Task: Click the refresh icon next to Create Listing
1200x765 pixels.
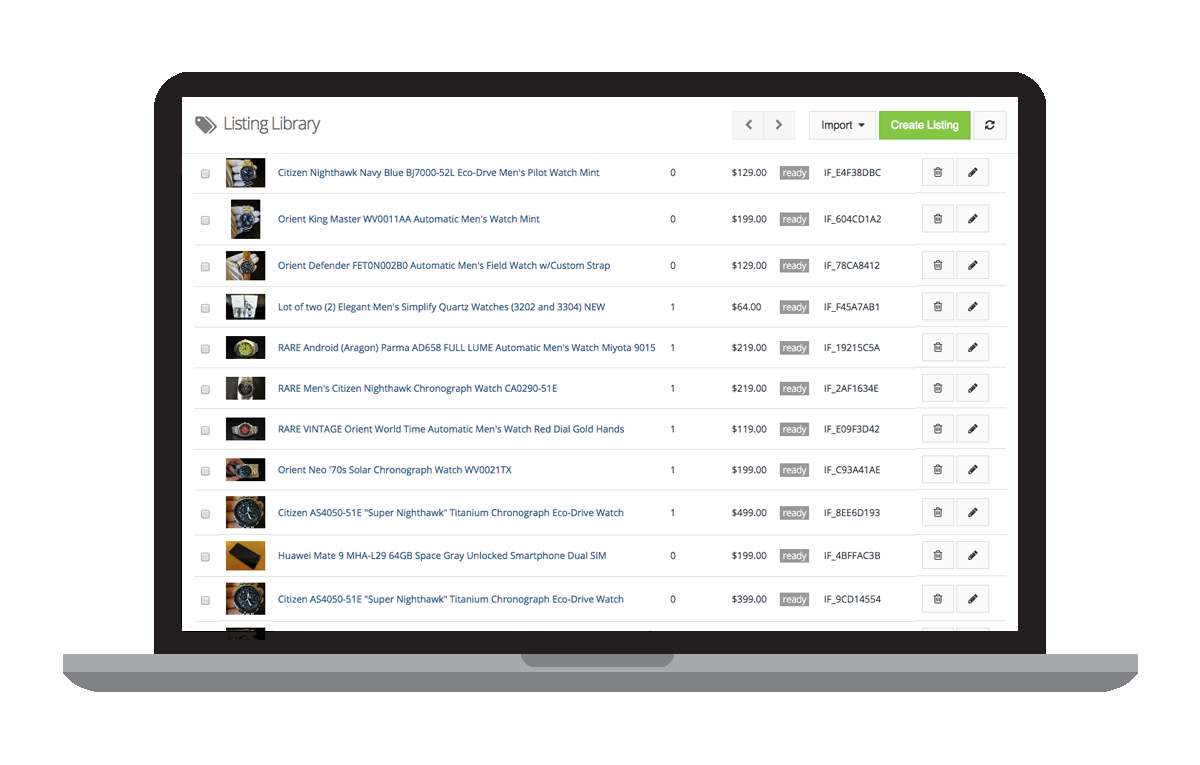Action: coord(989,125)
